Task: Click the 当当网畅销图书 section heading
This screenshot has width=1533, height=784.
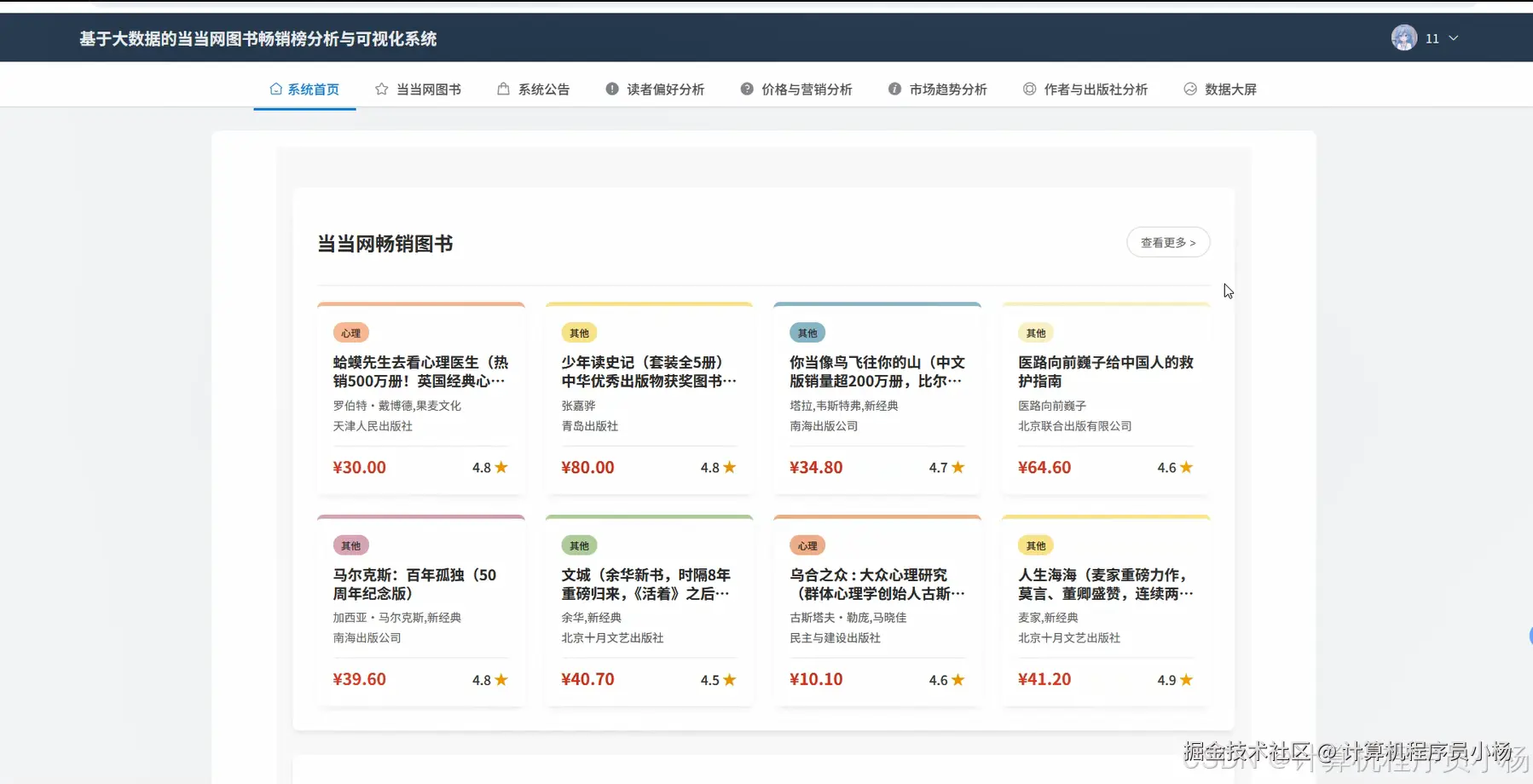Action: point(385,244)
